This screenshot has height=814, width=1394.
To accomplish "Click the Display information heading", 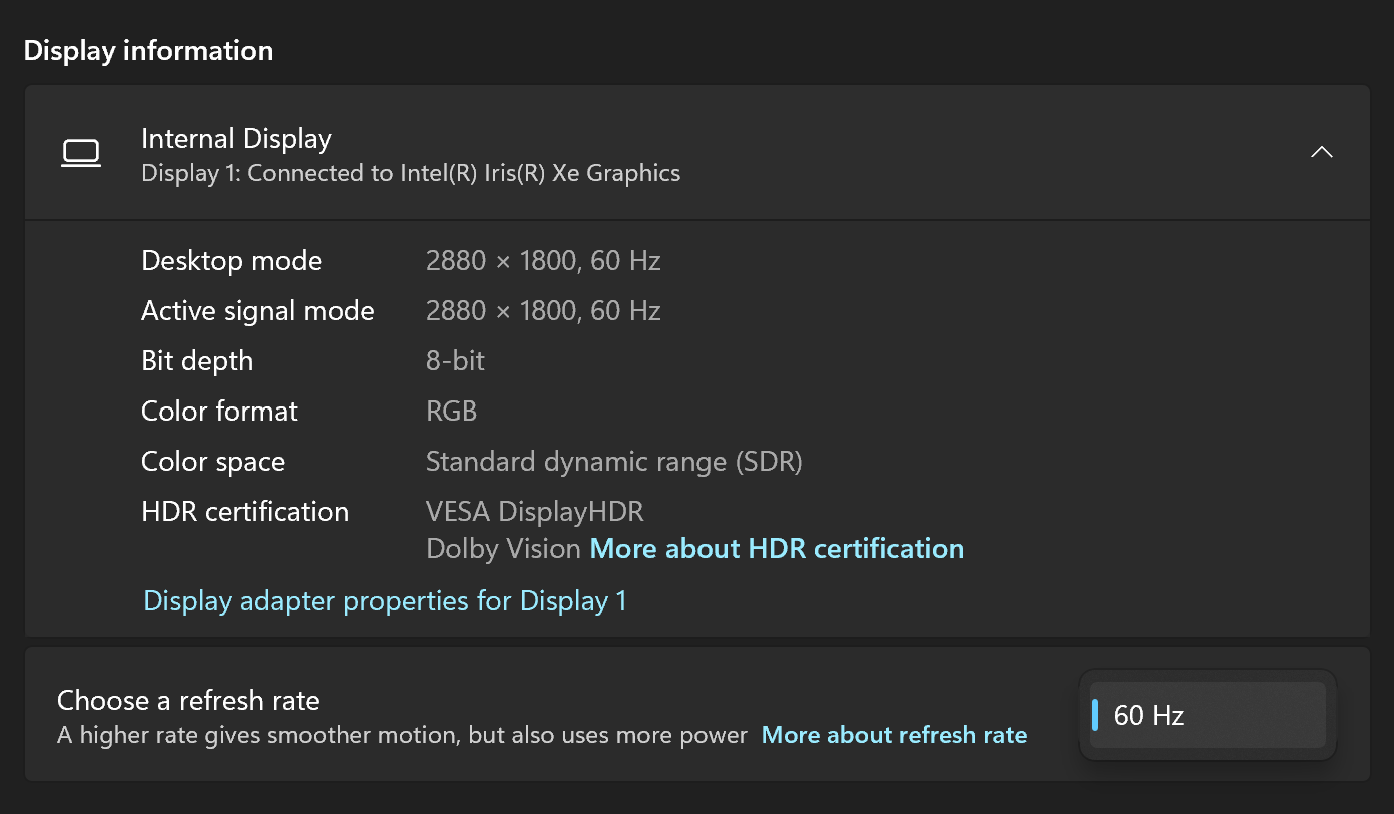I will [x=148, y=51].
